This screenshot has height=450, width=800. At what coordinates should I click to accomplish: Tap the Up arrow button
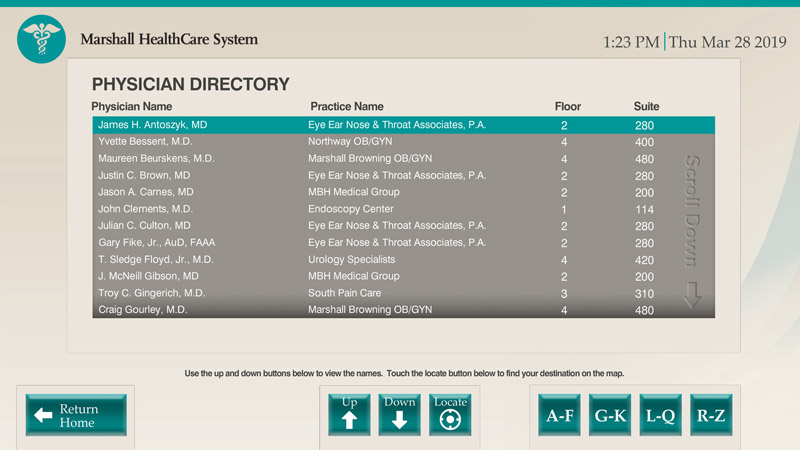pyautogui.click(x=349, y=415)
